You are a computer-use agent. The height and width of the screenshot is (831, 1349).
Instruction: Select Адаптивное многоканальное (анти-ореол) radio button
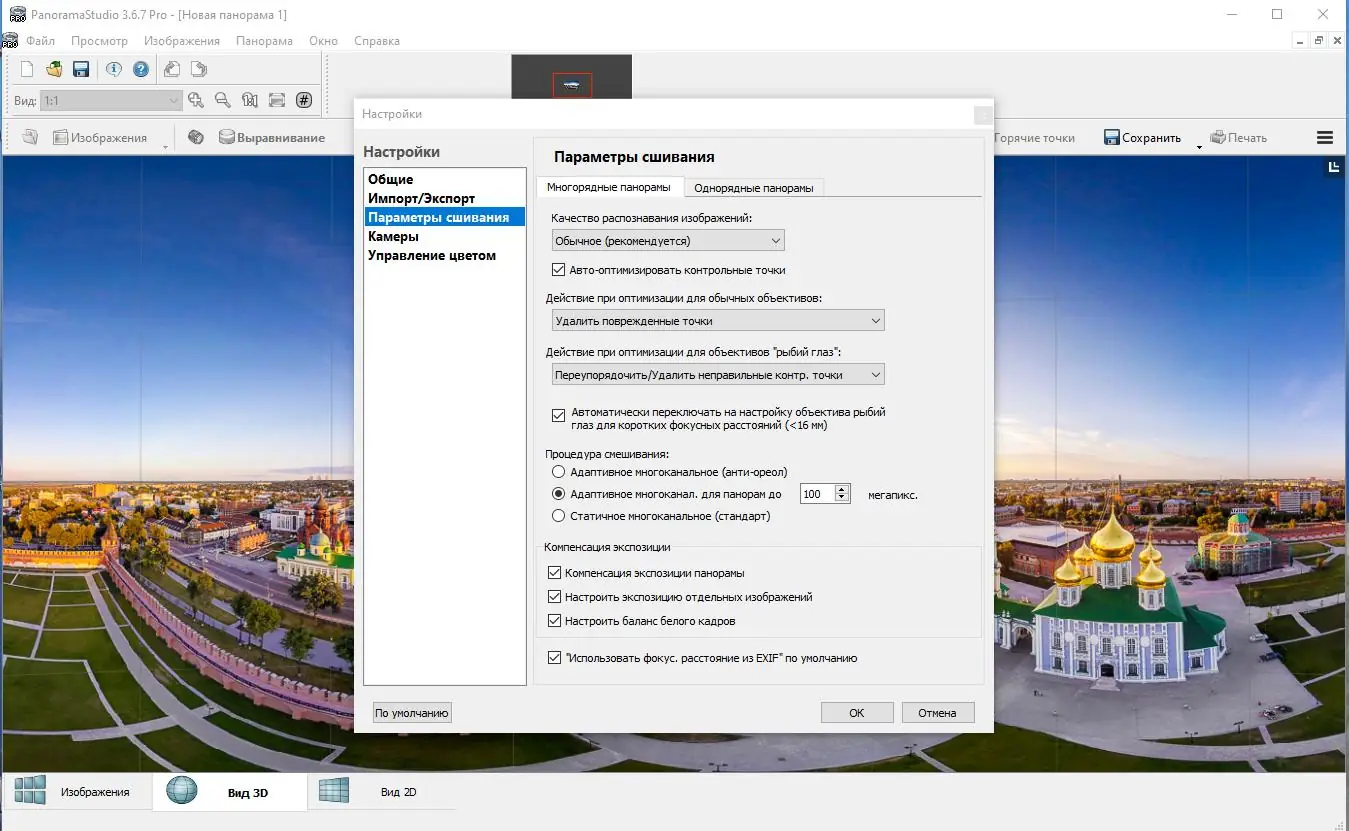[x=558, y=471]
